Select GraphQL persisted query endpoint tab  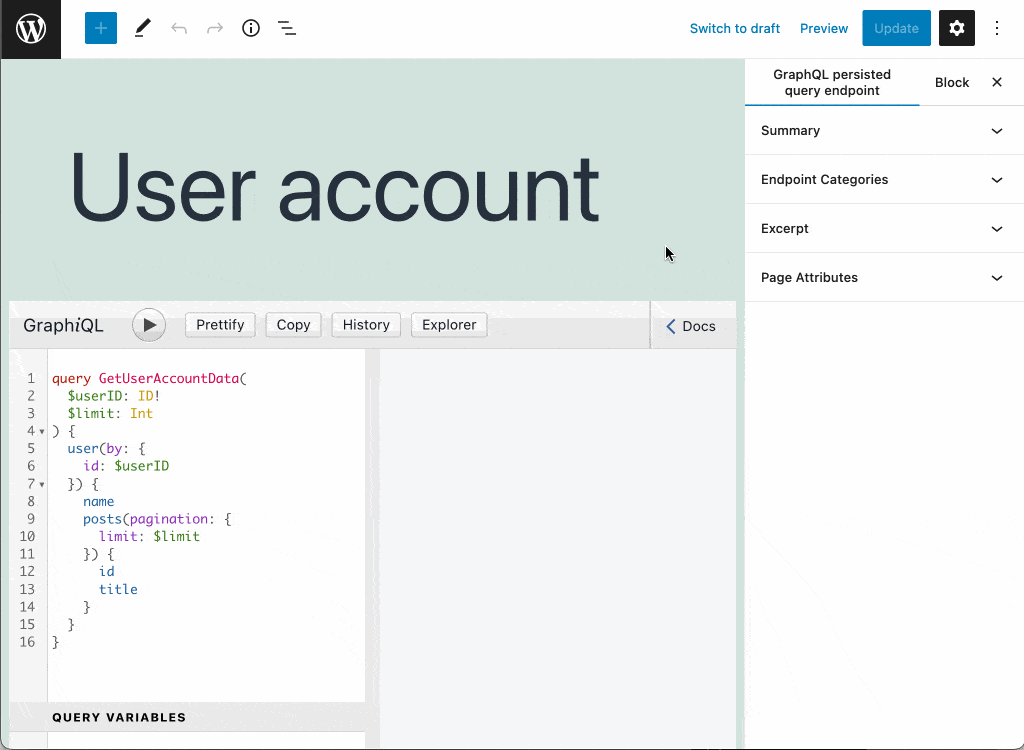(x=832, y=82)
